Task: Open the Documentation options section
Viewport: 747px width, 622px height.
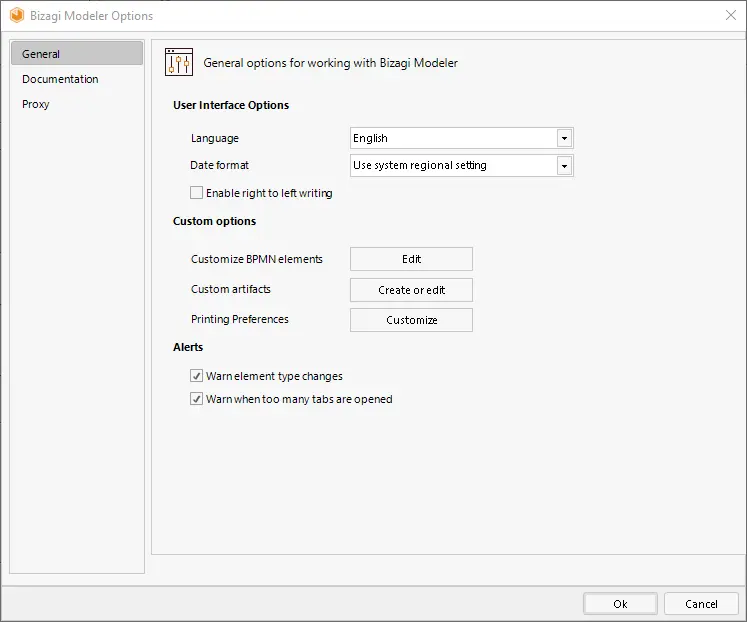Action: 60,79
